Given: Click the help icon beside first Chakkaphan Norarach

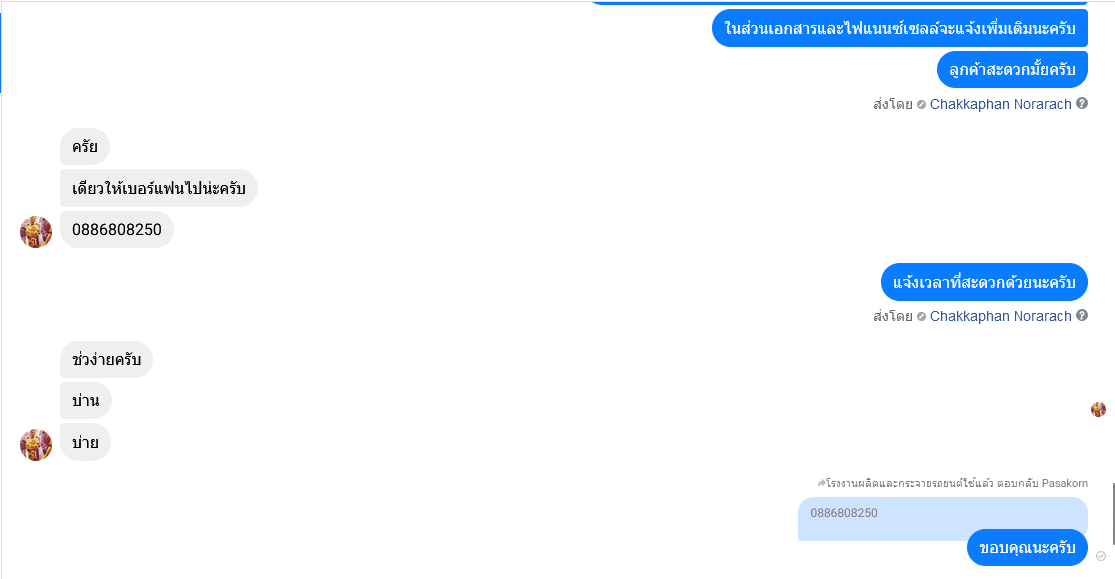Looking at the screenshot, I should click(1082, 103).
